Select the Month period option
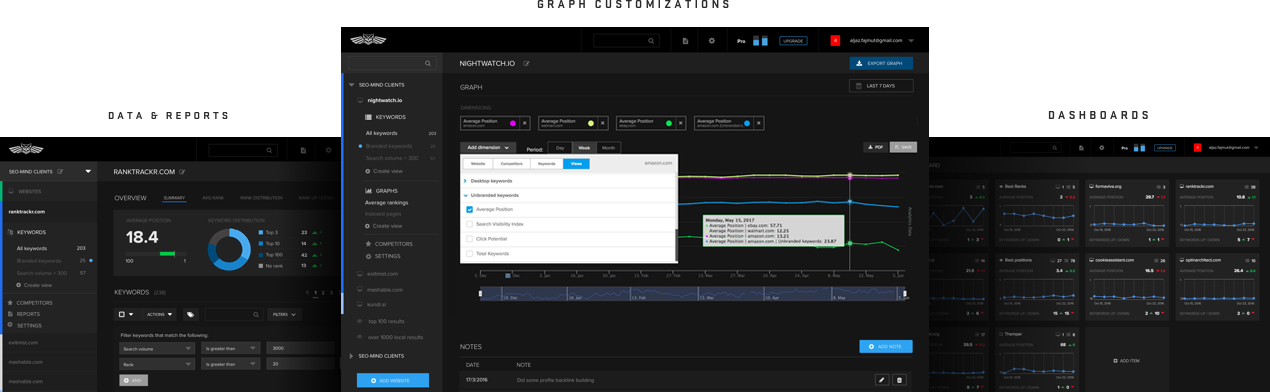 tap(608, 147)
